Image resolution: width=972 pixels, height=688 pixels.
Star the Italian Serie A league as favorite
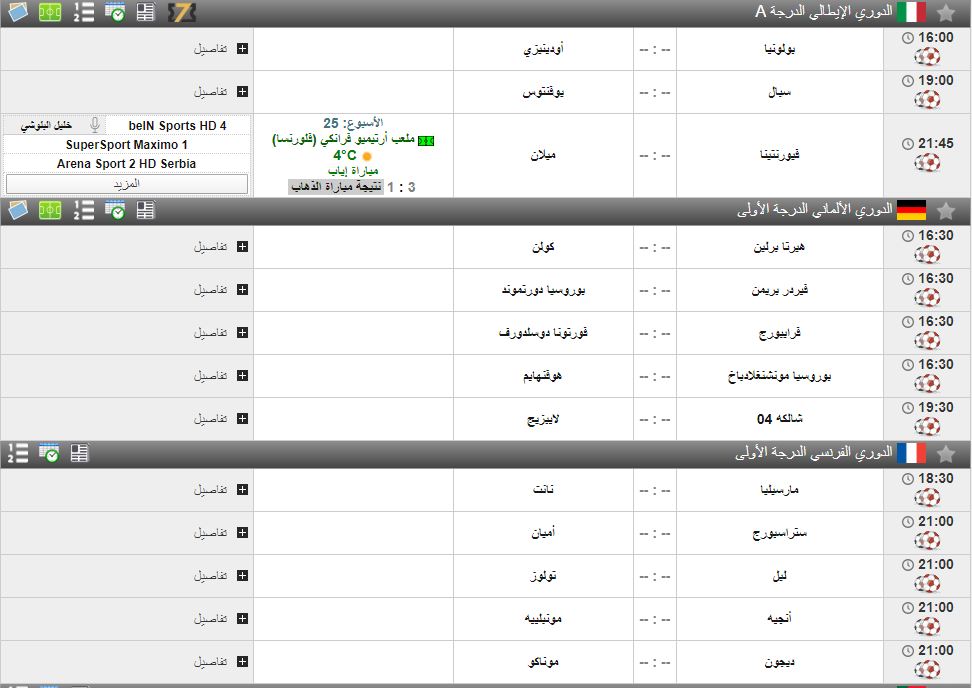coord(946,12)
